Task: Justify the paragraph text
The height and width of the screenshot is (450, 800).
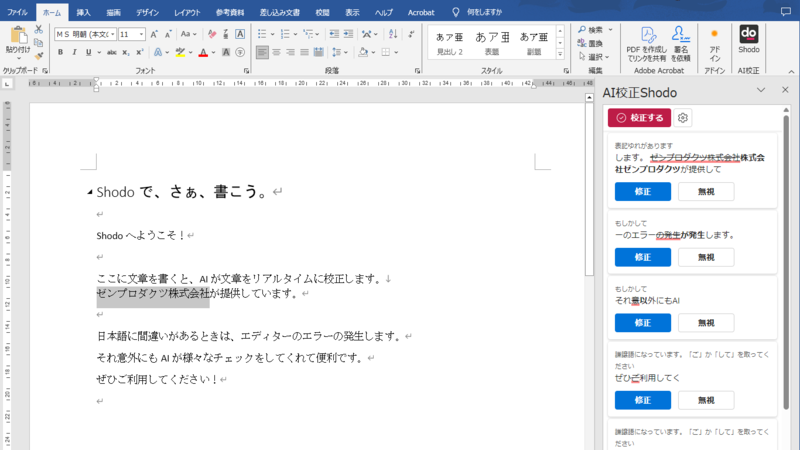Action: coord(305,52)
